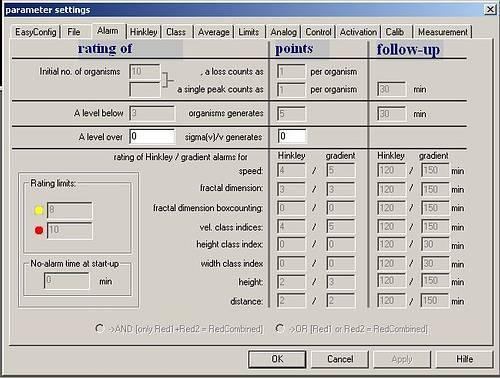Screen dimensions: 500x378
Task: Open the Hinkley tab
Action: coord(143,32)
